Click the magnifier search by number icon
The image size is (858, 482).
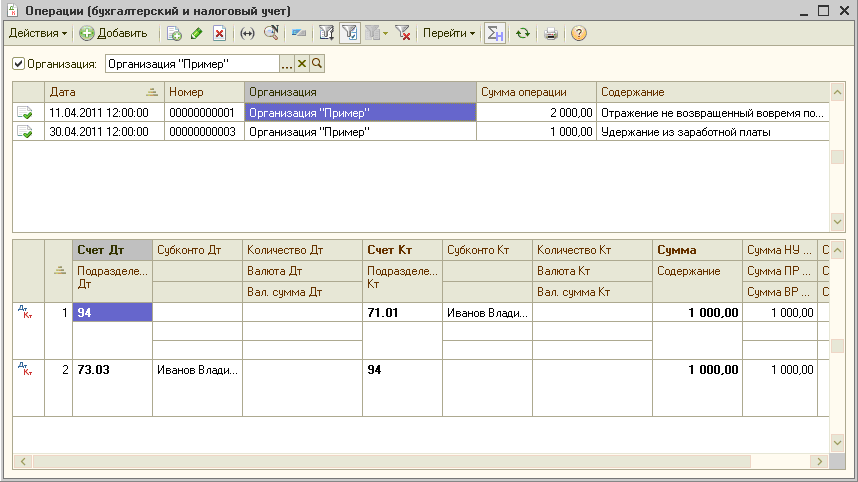click(x=271, y=33)
